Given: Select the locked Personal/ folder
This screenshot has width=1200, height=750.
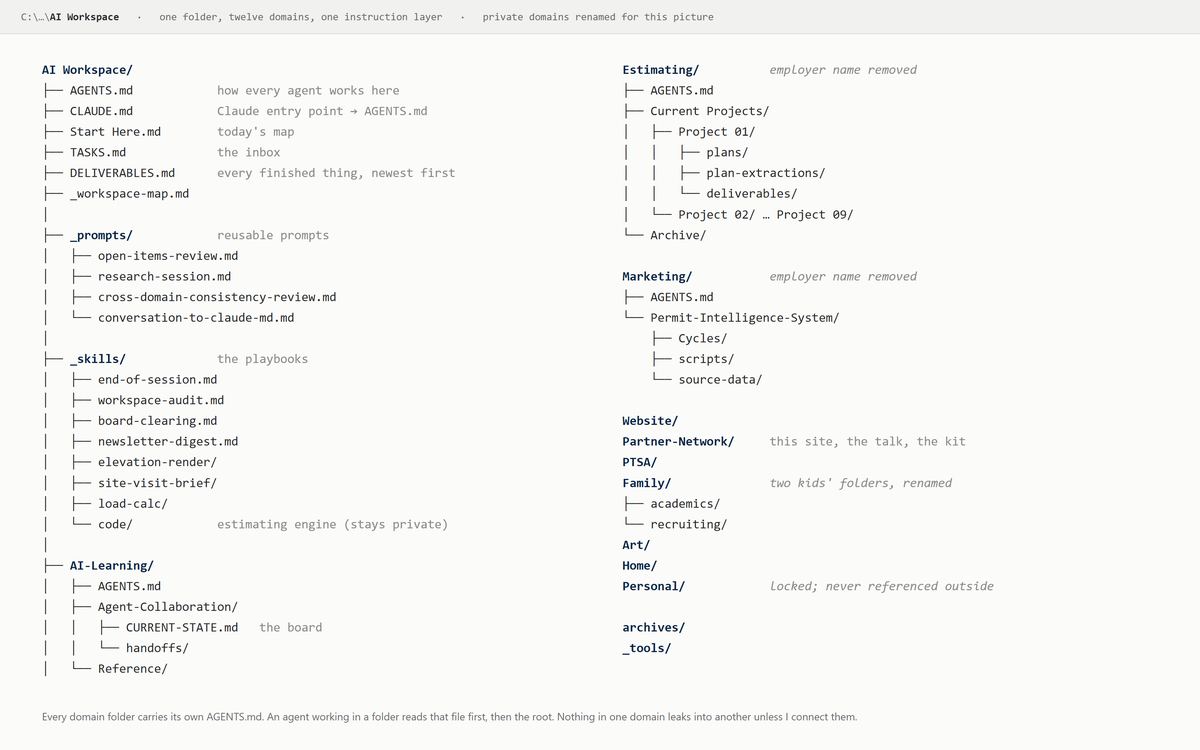Looking at the screenshot, I should [x=654, y=586].
